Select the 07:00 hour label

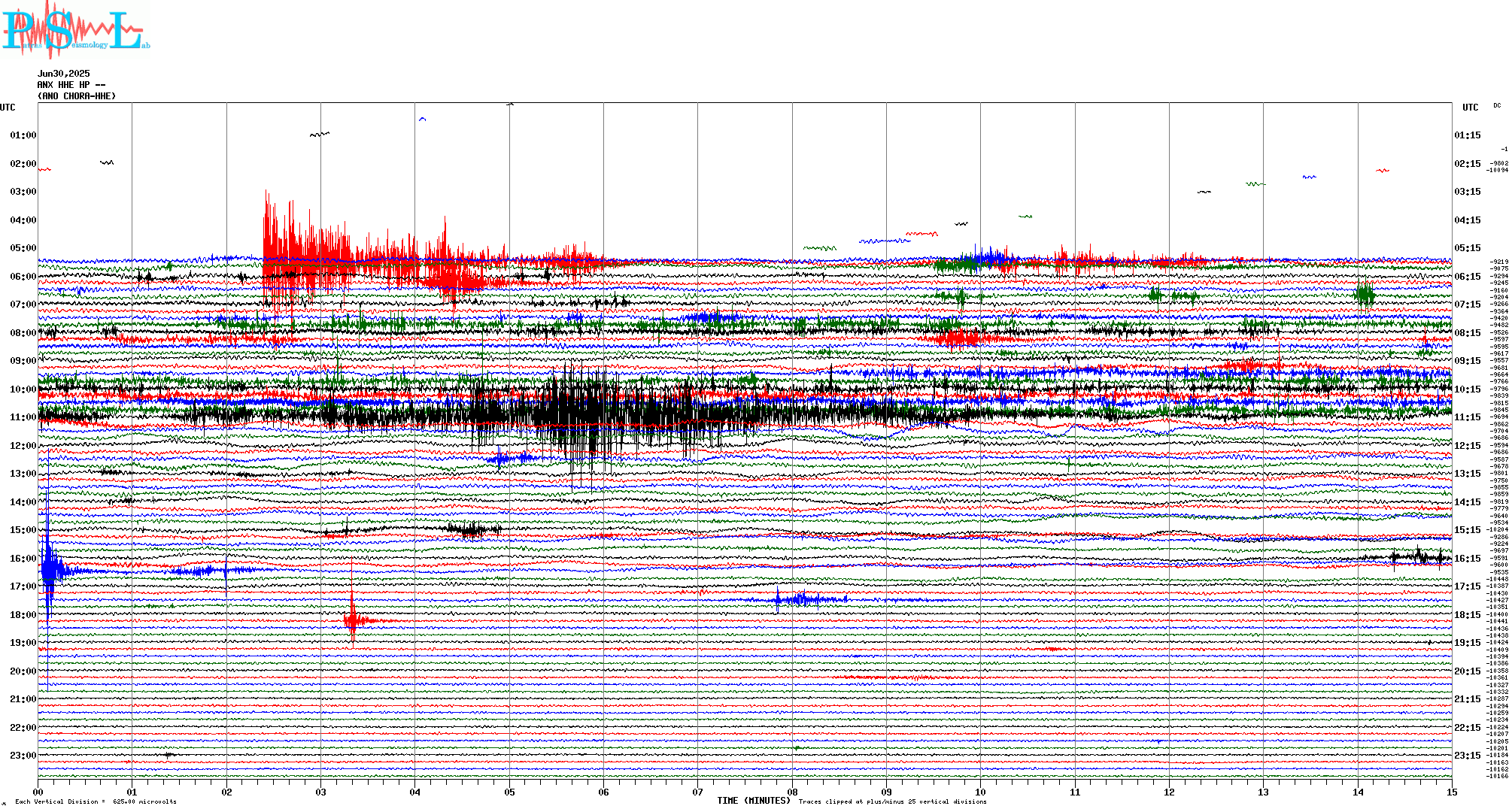[23, 304]
